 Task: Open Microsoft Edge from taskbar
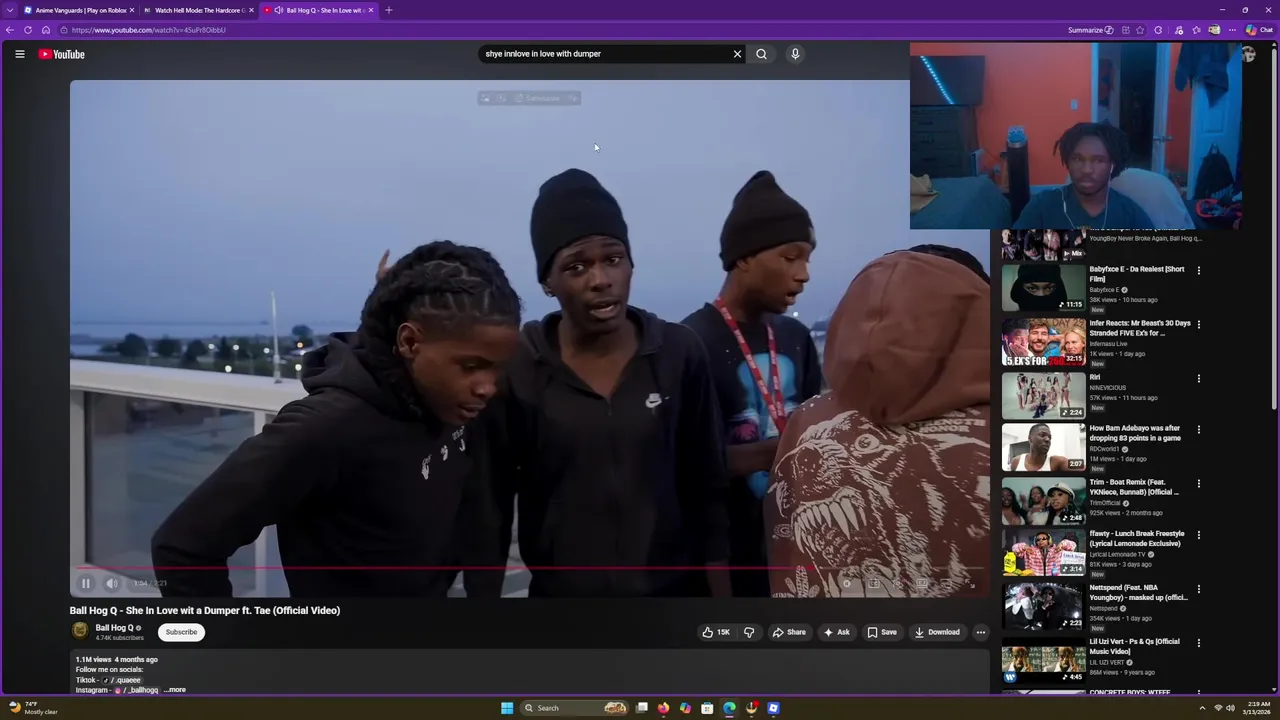729,708
